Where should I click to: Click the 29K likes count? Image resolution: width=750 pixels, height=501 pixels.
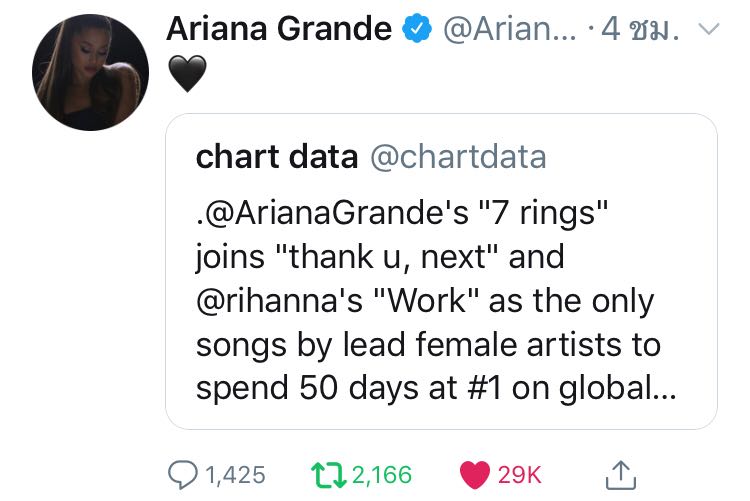[519, 475]
